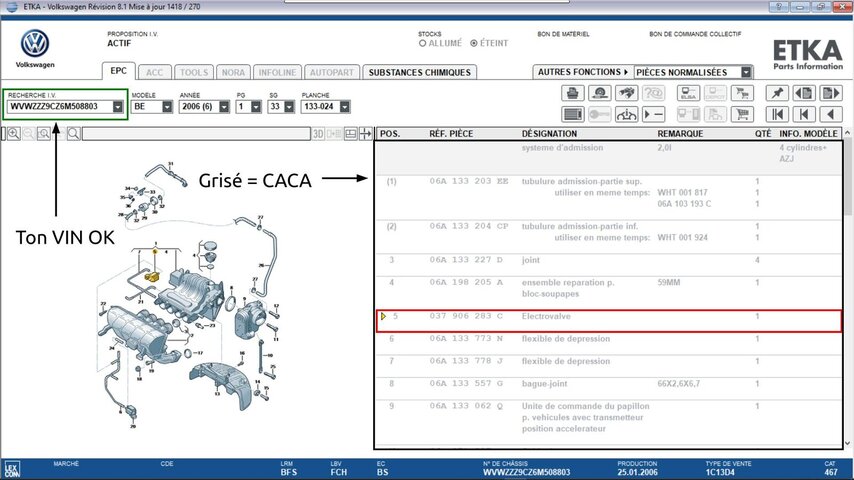
Task: Open the single shopping cart icon
Action: 742,114
